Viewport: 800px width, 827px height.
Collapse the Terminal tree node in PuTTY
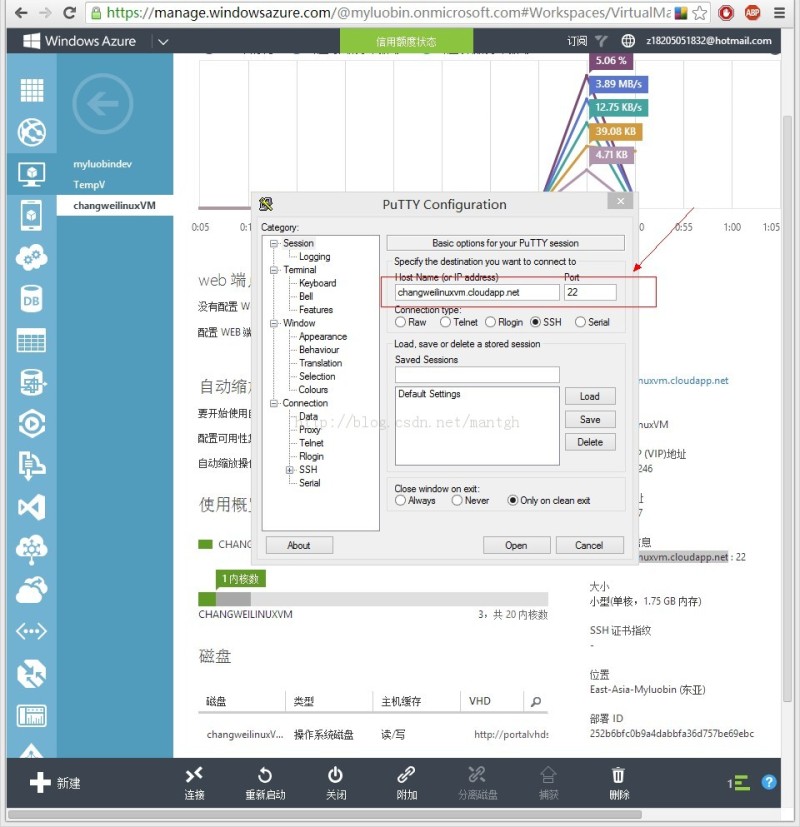tap(274, 270)
